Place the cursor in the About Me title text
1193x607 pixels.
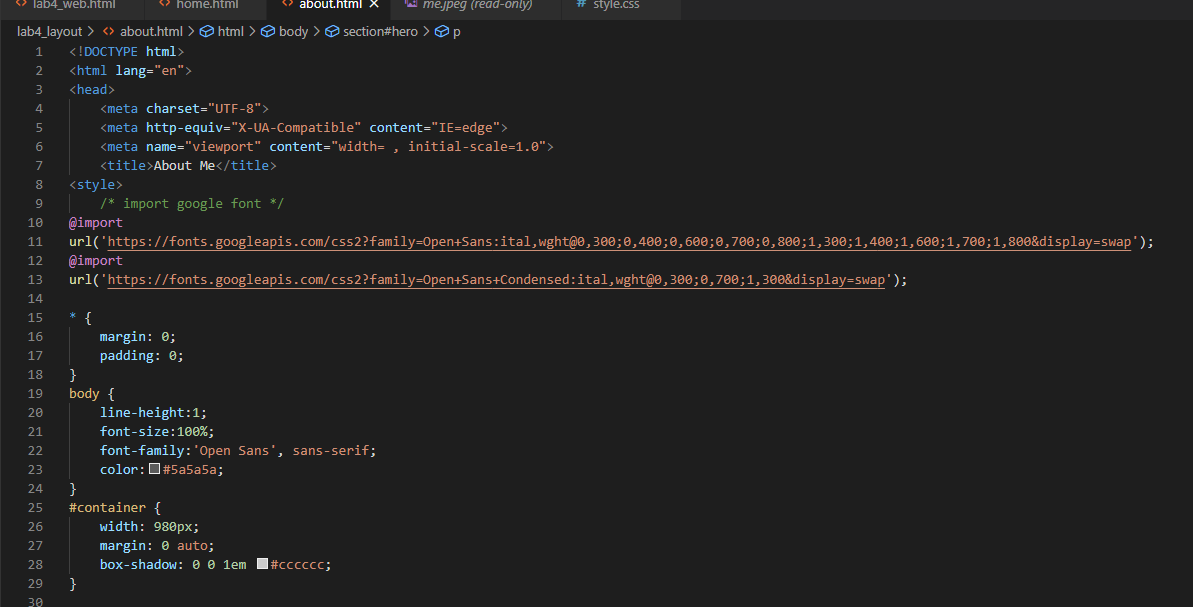click(x=186, y=165)
